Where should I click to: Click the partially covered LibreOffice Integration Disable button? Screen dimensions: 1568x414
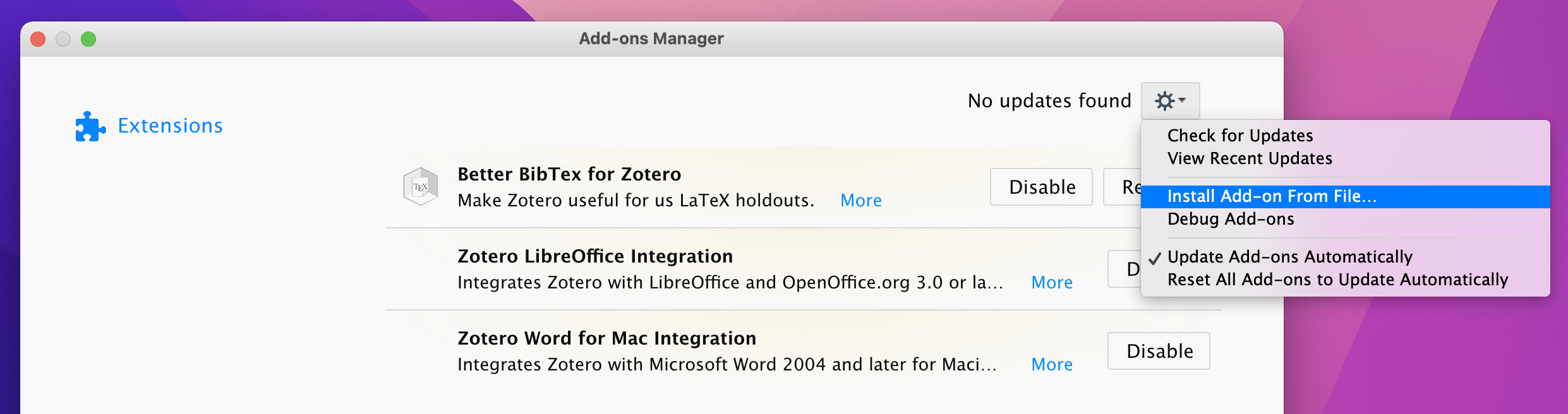pos(1125,269)
